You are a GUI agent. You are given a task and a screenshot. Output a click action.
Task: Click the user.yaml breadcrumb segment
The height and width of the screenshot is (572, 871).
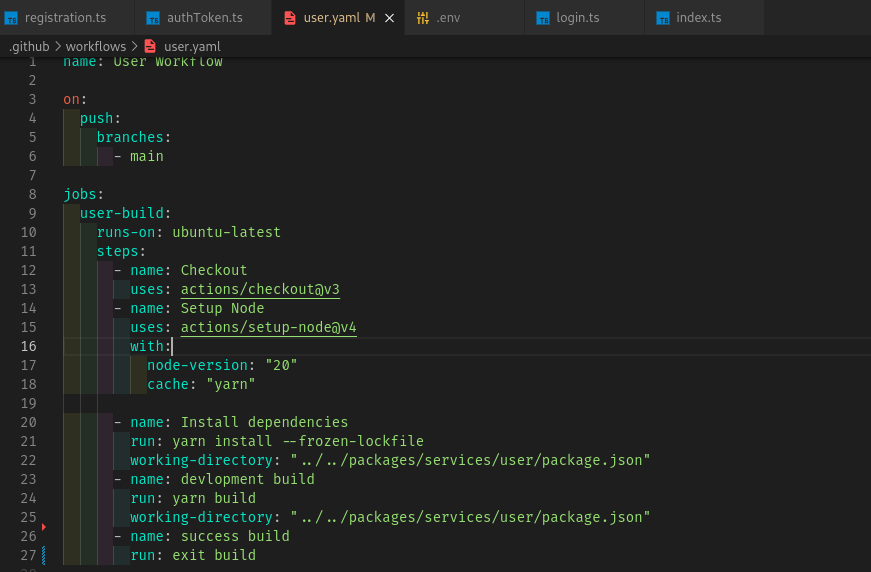(192, 47)
